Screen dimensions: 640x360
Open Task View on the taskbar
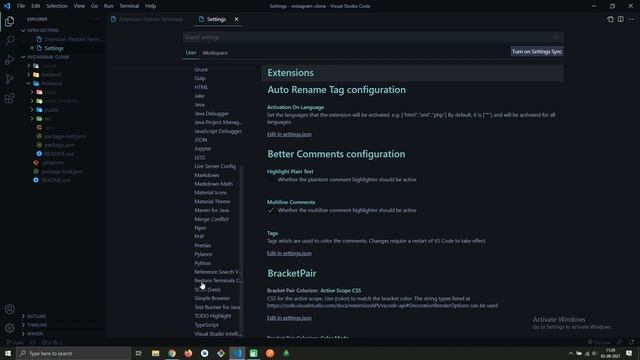(x=139, y=353)
